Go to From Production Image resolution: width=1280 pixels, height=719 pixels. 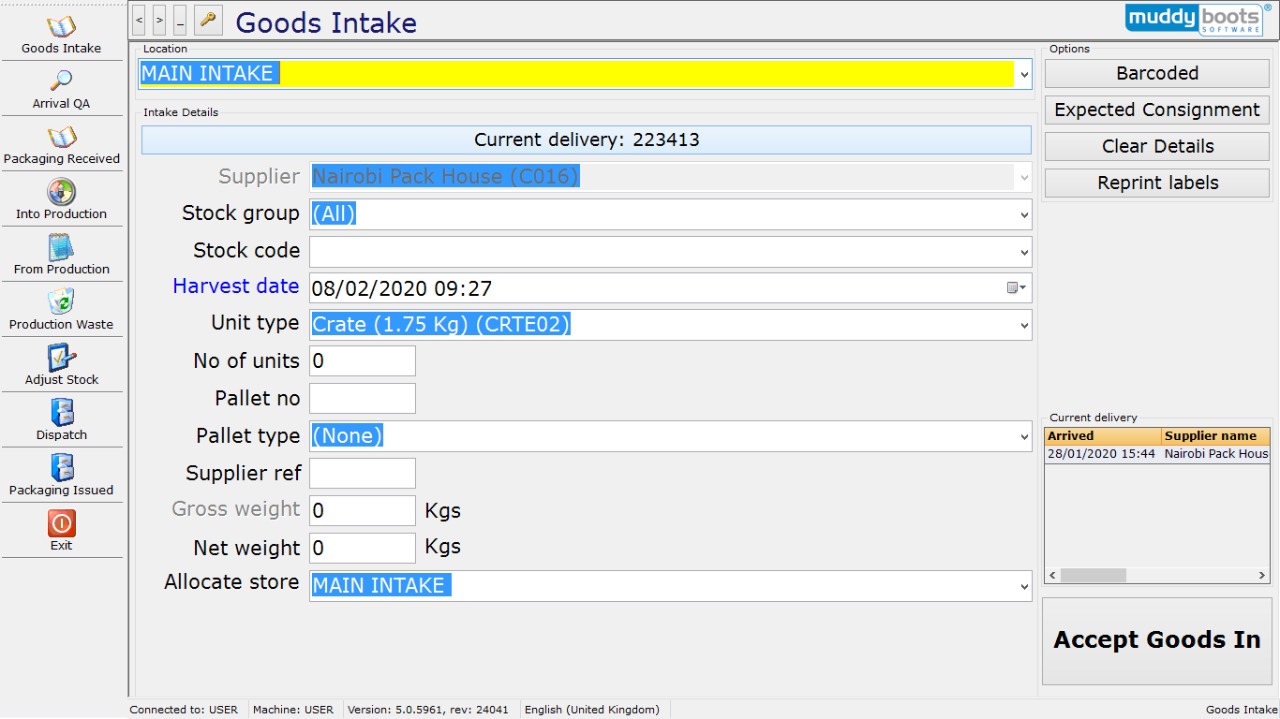pyautogui.click(x=61, y=254)
